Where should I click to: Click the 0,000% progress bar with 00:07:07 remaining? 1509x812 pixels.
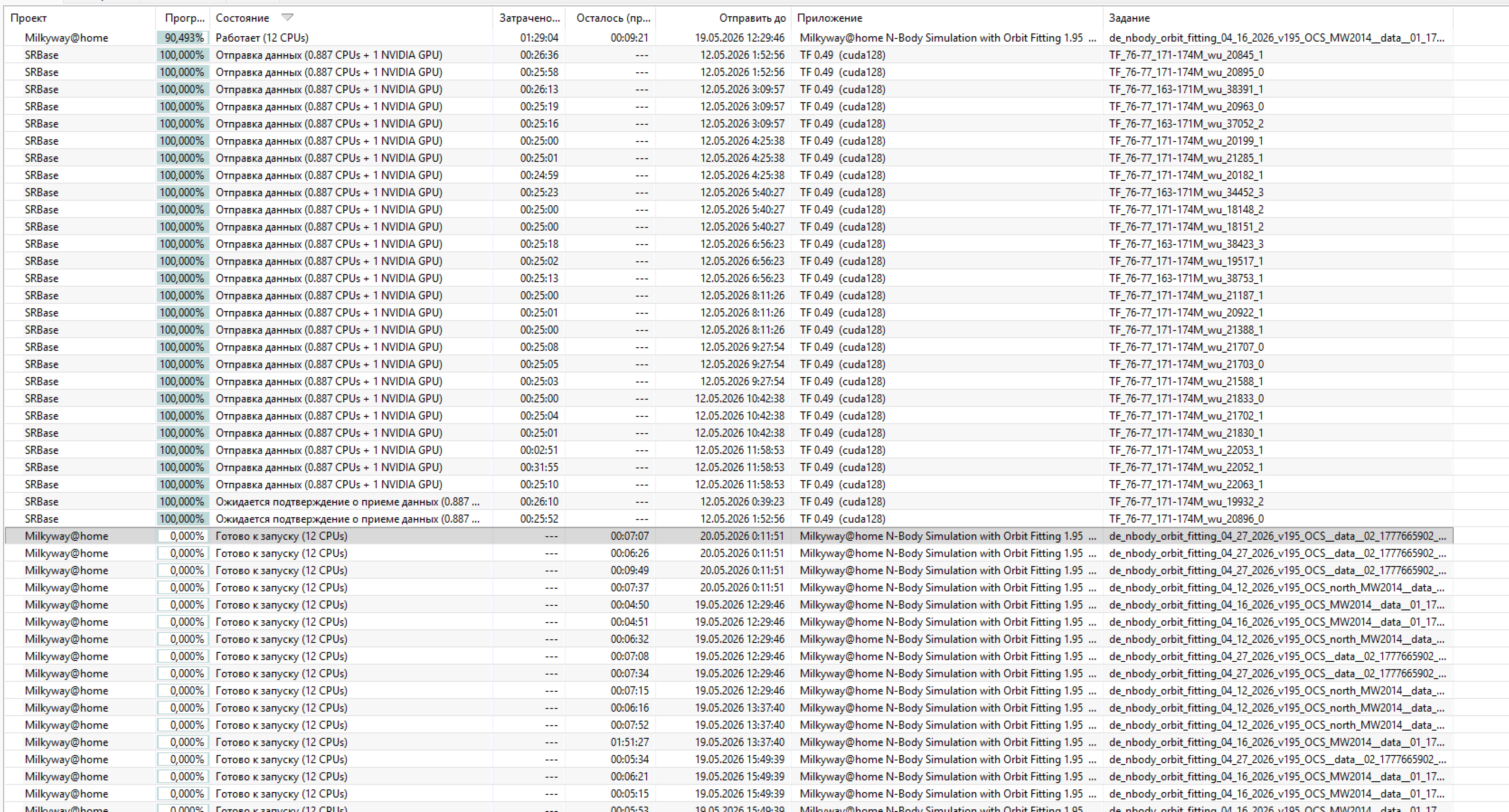183,536
